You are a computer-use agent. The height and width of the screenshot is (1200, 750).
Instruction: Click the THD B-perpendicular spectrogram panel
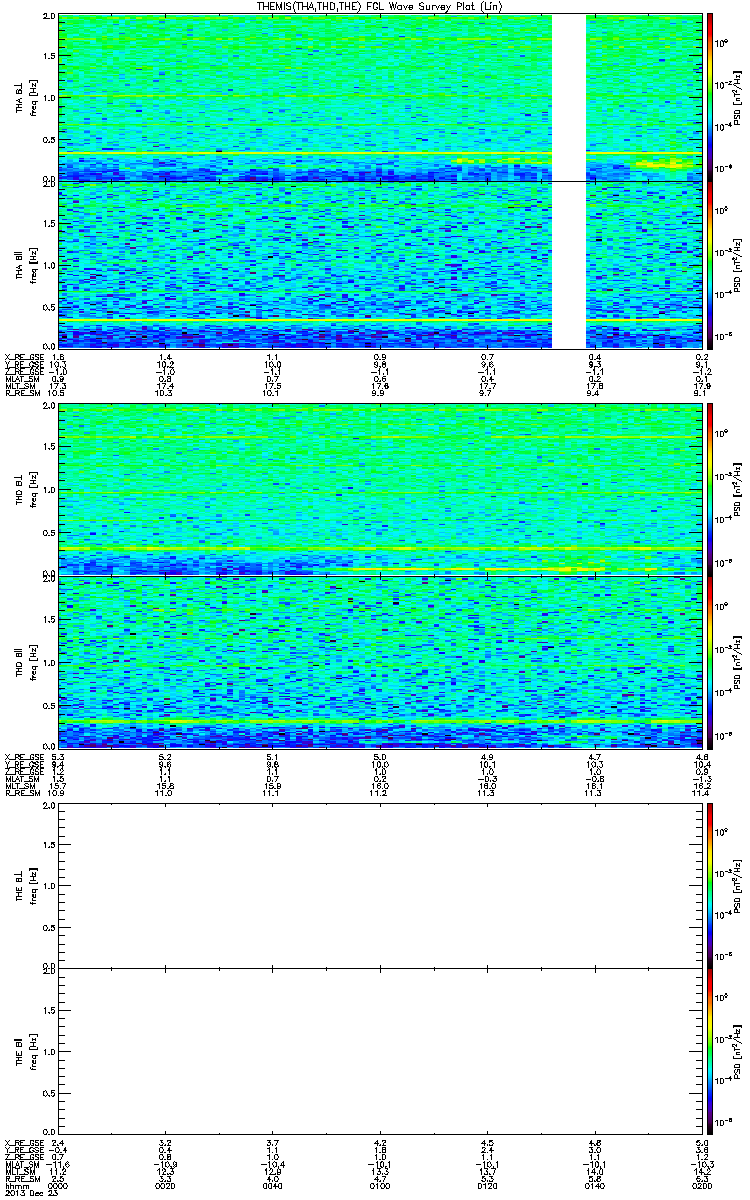point(379,490)
